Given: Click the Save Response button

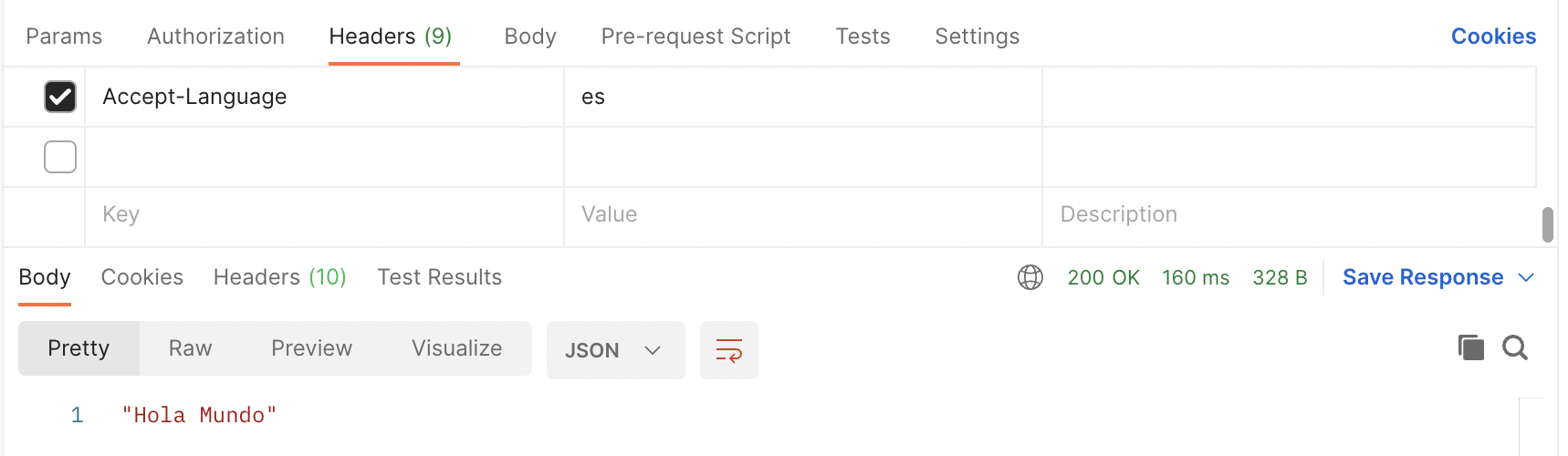Looking at the screenshot, I should point(1422,277).
